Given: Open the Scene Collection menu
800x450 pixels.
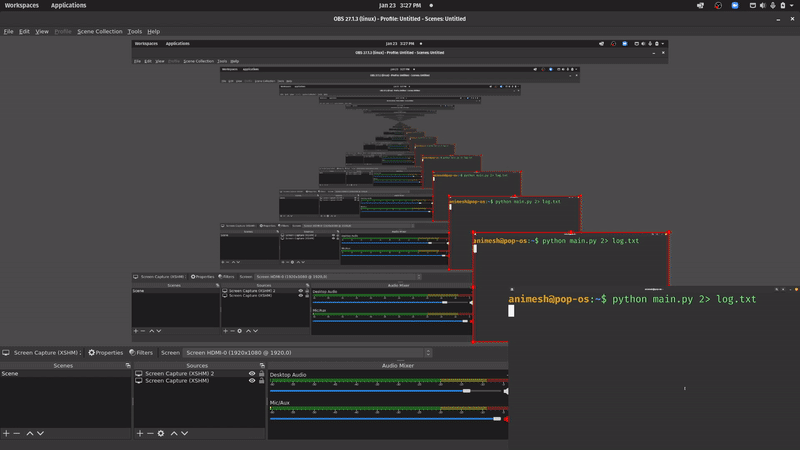Looking at the screenshot, I should click(99, 32).
